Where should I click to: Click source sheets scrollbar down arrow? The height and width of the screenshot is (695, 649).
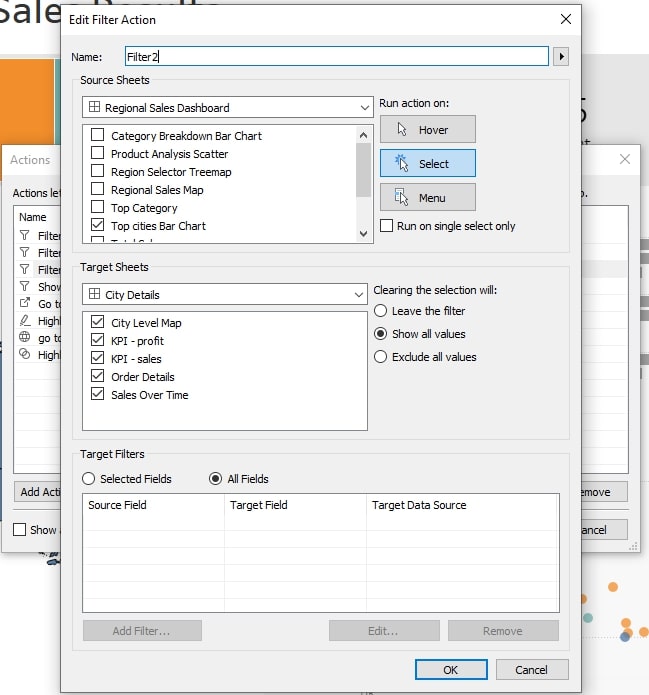click(x=364, y=234)
